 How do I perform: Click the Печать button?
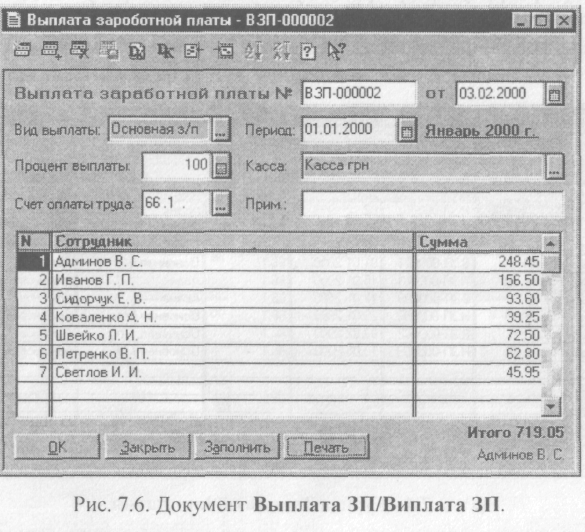[326, 447]
